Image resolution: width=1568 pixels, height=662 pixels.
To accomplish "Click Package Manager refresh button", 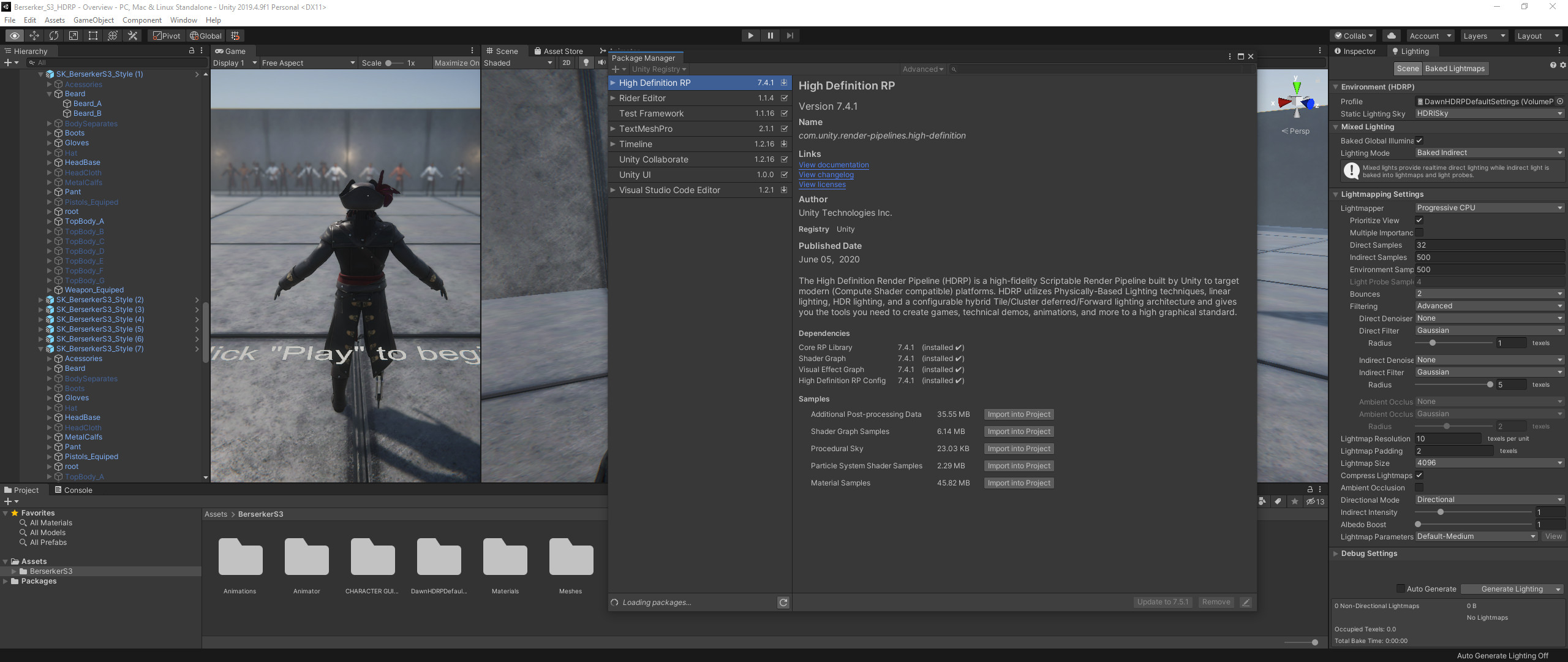I will coord(783,603).
